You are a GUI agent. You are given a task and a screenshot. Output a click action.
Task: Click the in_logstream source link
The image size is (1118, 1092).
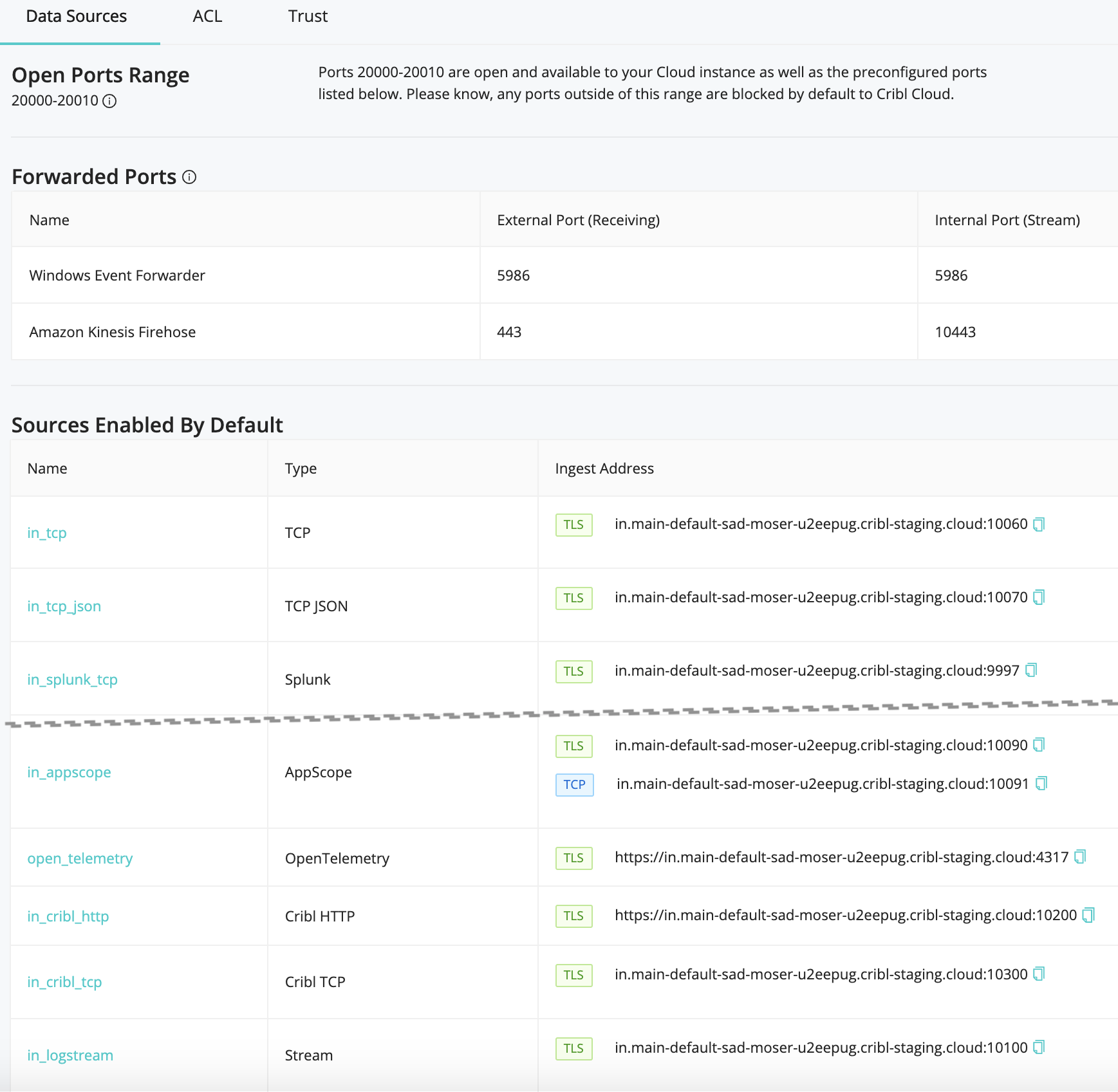click(x=70, y=1055)
